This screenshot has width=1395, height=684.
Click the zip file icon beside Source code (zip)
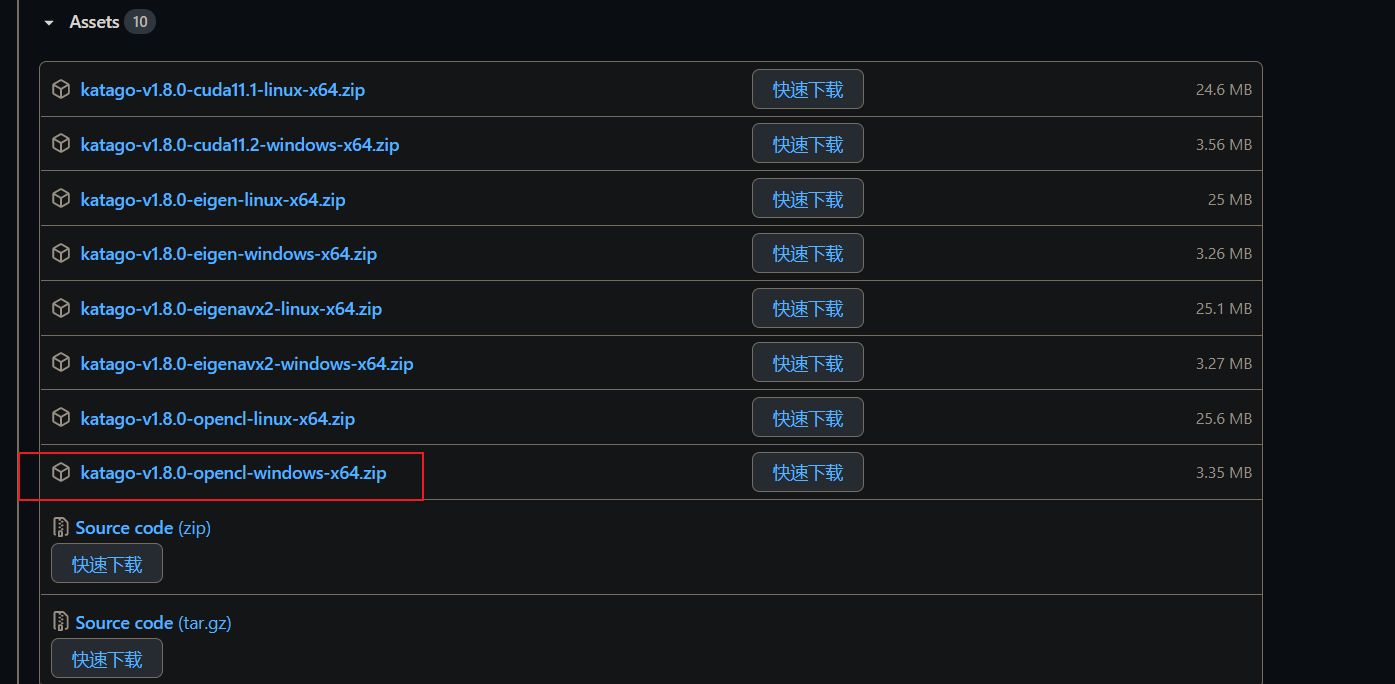(61, 527)
